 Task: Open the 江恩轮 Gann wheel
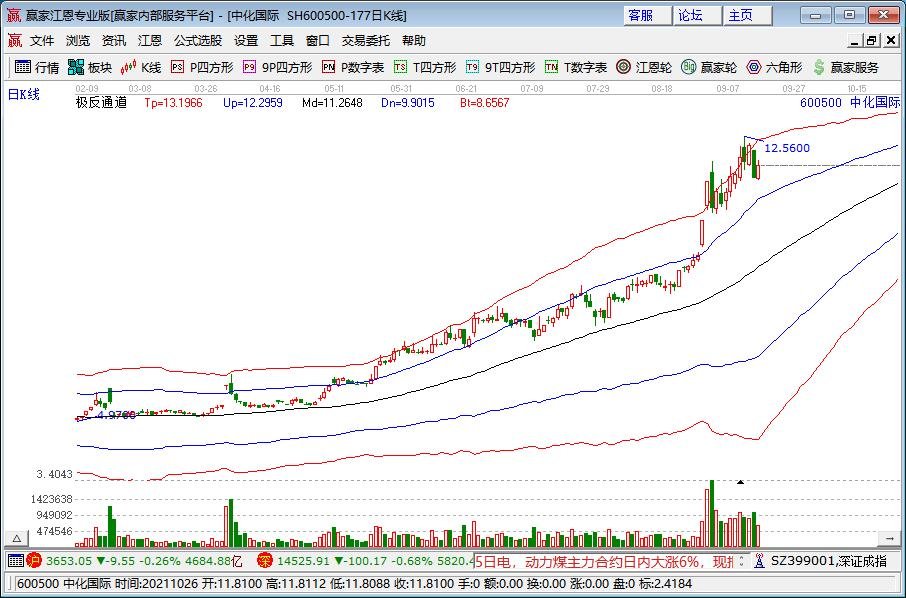[x=644, y=68]
